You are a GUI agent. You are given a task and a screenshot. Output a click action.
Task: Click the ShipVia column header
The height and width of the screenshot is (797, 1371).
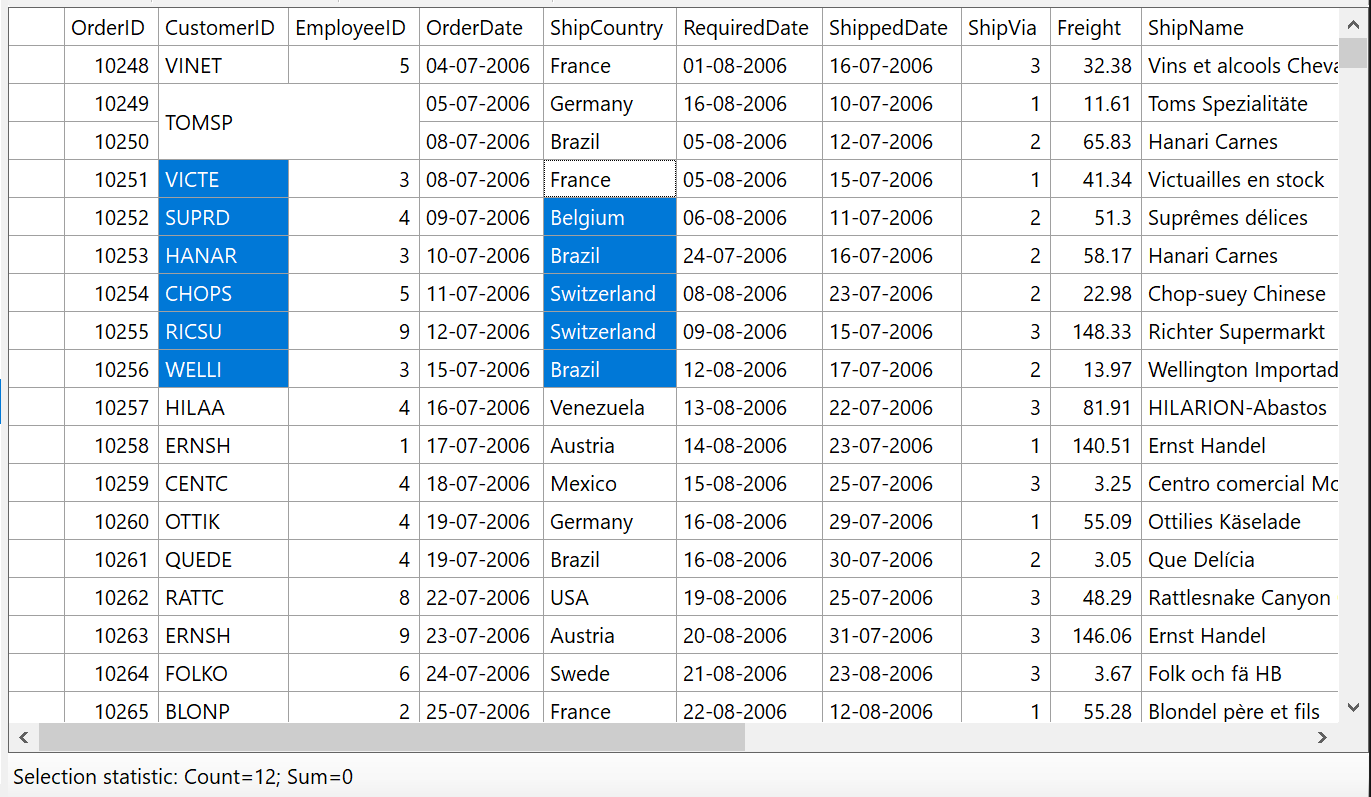pyautogui.click(x=1005, y=28)
